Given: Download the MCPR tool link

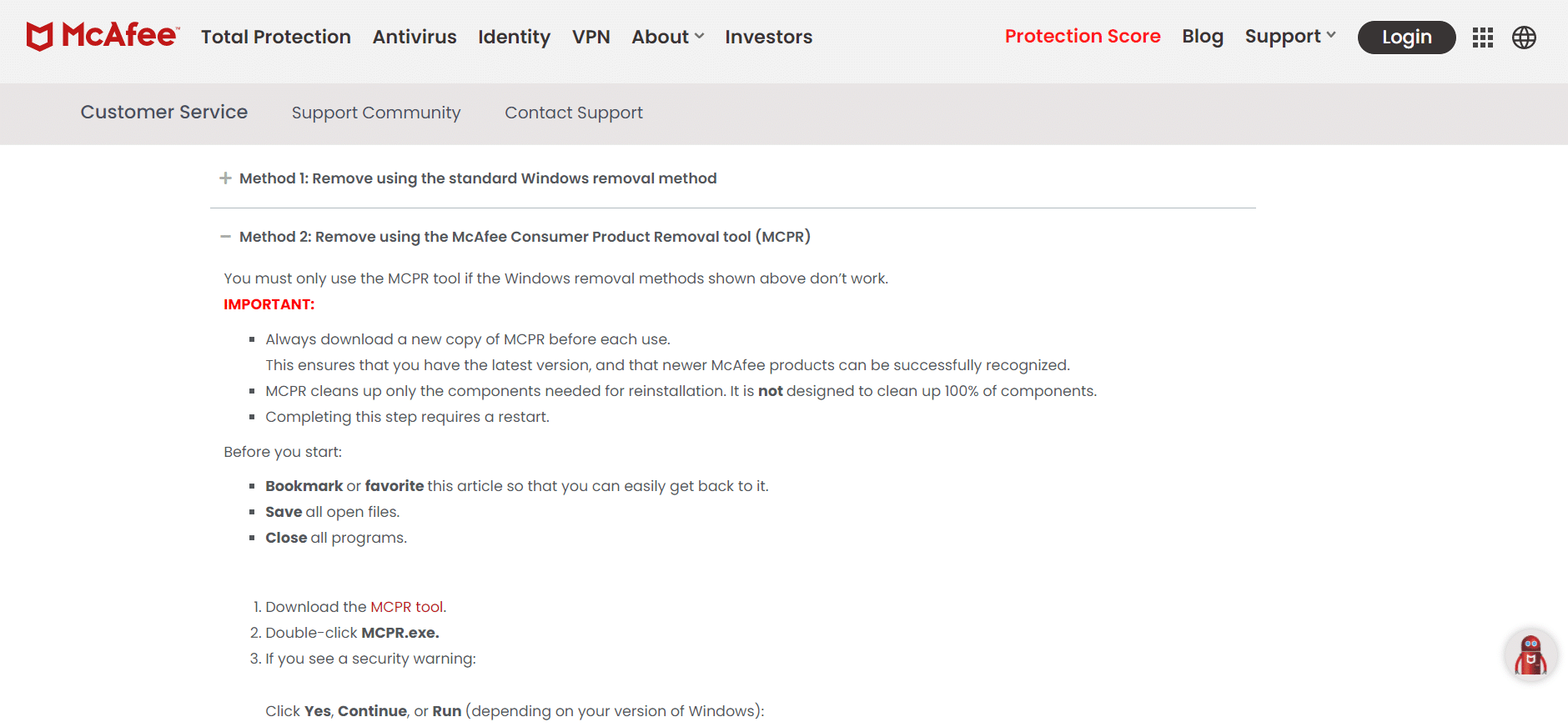Looking at the screenshot, I should click(407, 607).
